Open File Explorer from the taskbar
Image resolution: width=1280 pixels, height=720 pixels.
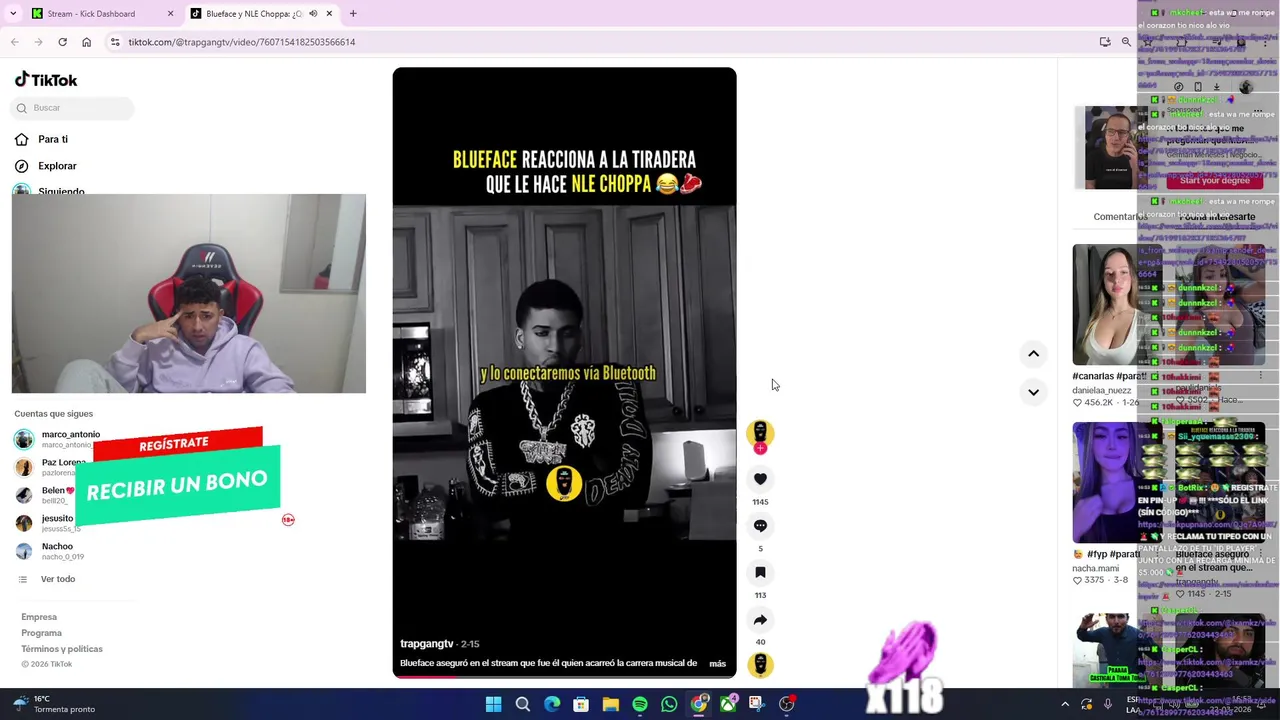pyautogui.click(x=611, y=704)
